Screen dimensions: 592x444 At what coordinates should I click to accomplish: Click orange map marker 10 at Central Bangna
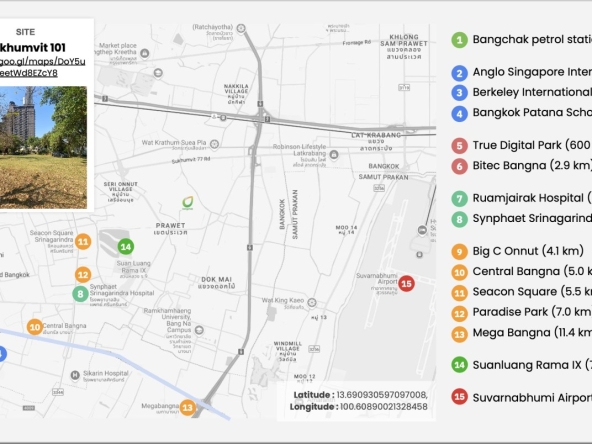pyautogui.click(x=35, y=327)
